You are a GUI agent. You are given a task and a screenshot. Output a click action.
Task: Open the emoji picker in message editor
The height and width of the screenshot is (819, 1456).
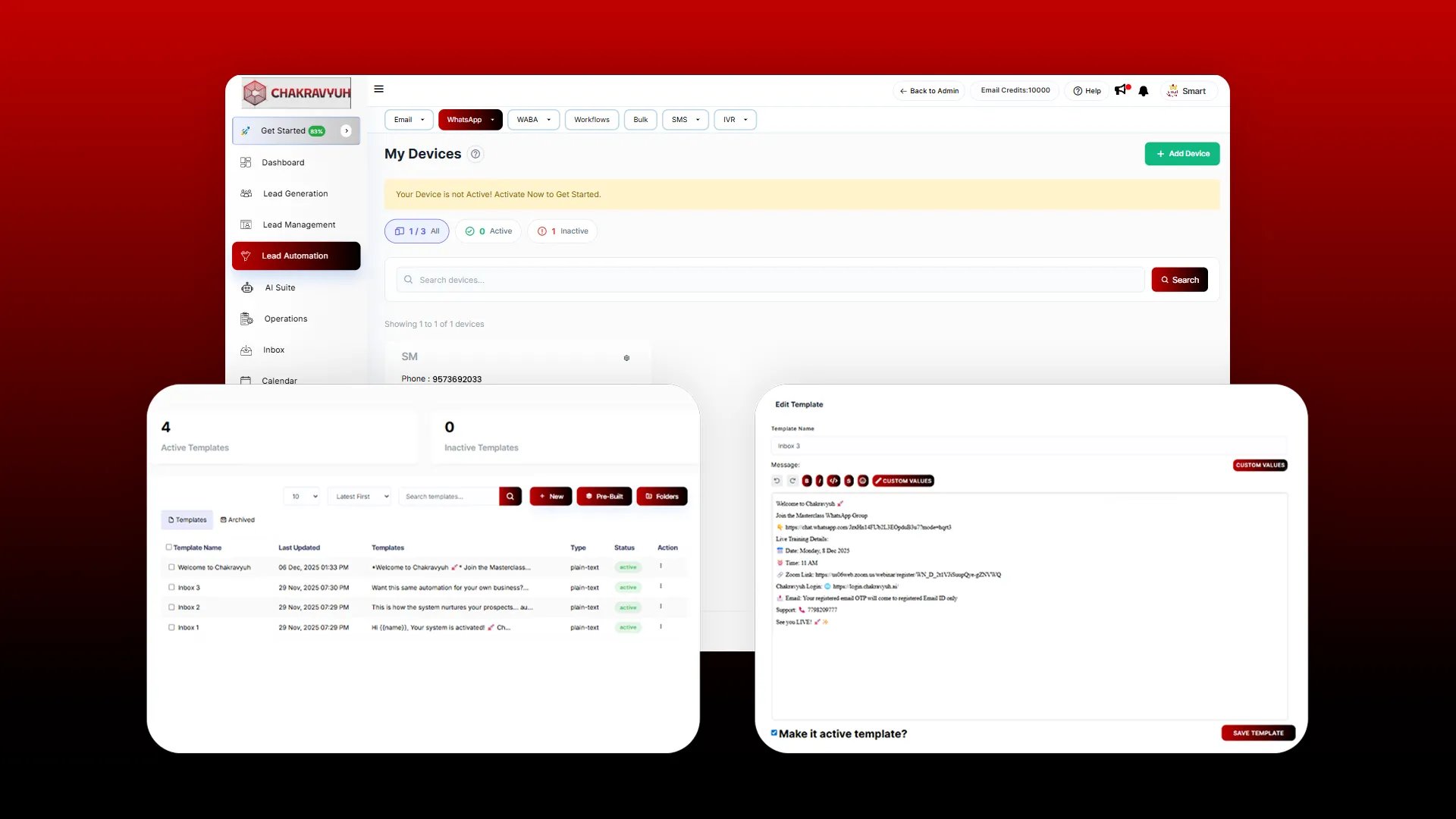pyautogui.click(x=863, y=481)
